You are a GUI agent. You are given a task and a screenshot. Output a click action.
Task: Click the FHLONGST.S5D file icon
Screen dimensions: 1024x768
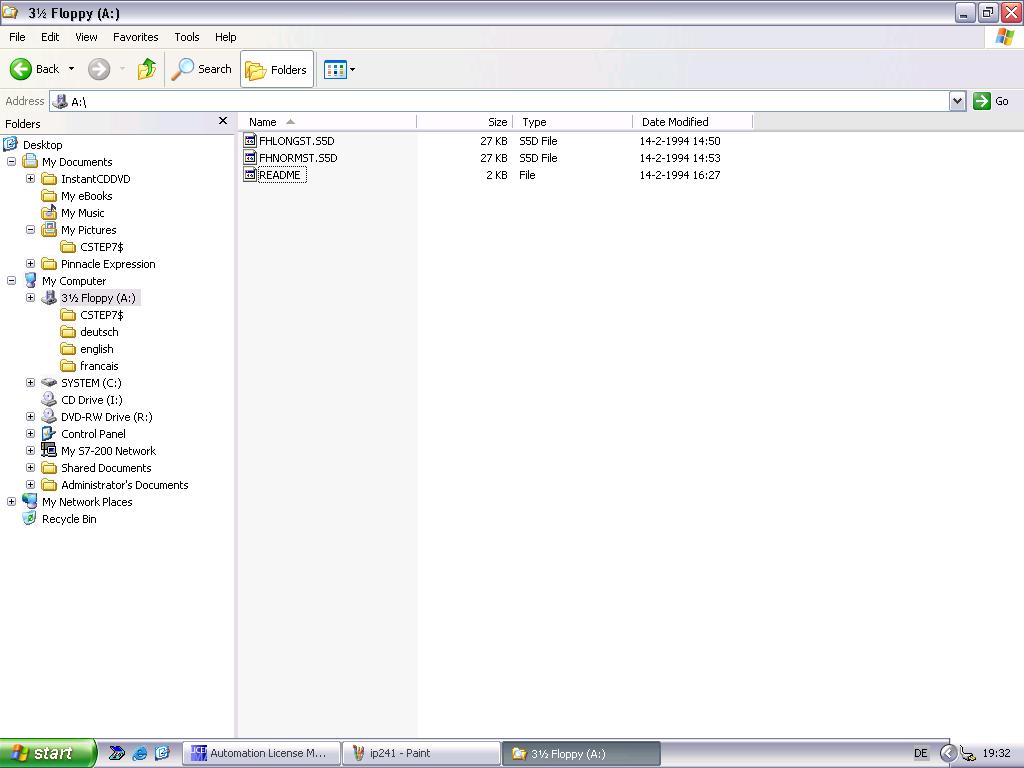pyautogui.click(x=250, y=141)
